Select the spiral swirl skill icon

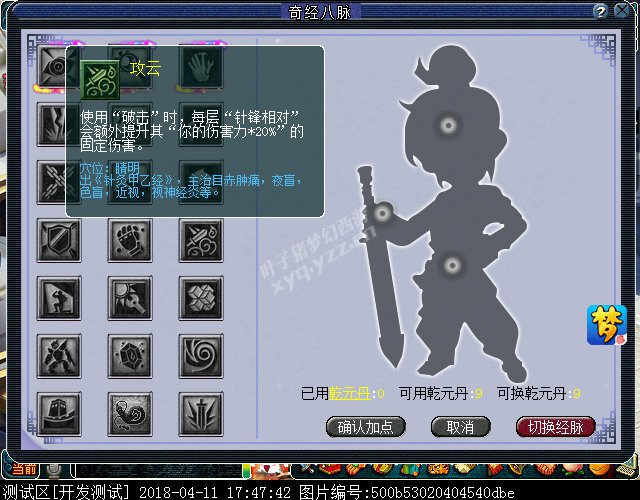(x=201, y=356)
